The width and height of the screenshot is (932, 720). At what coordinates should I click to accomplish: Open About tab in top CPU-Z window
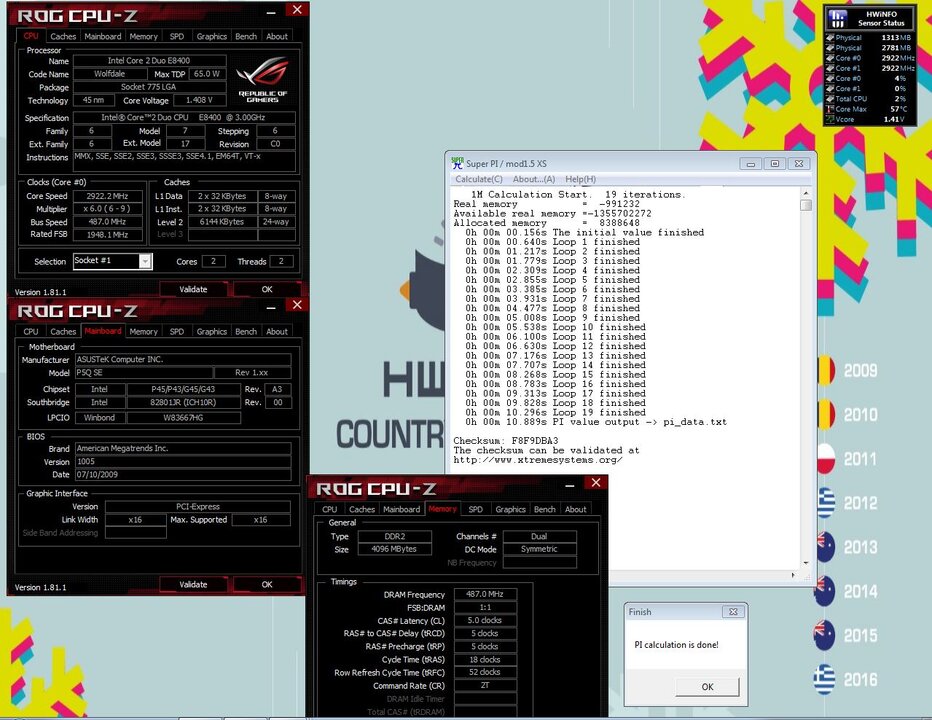(276, 36)
